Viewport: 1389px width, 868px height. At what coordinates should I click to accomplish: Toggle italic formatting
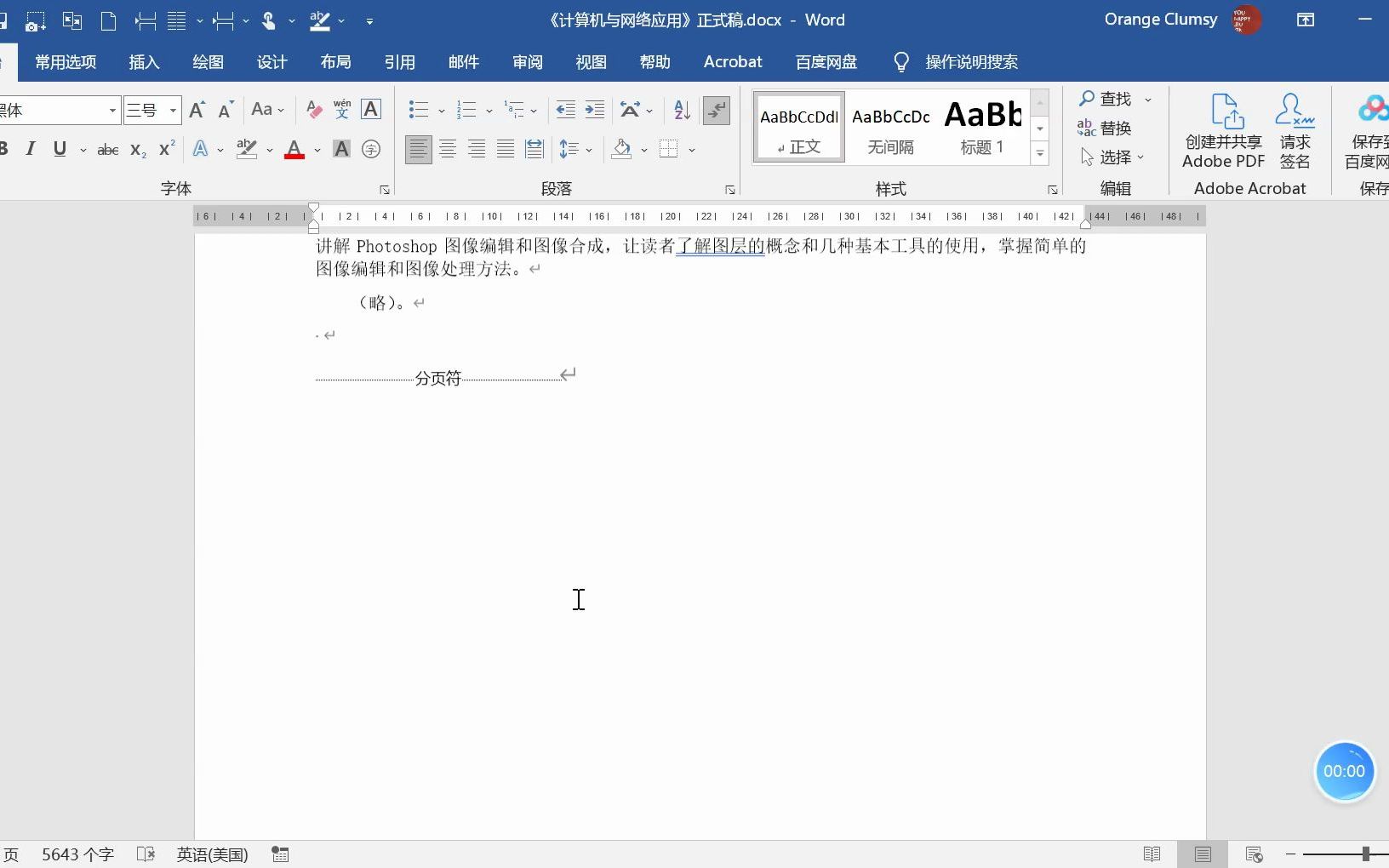click(x=31, y=149)
